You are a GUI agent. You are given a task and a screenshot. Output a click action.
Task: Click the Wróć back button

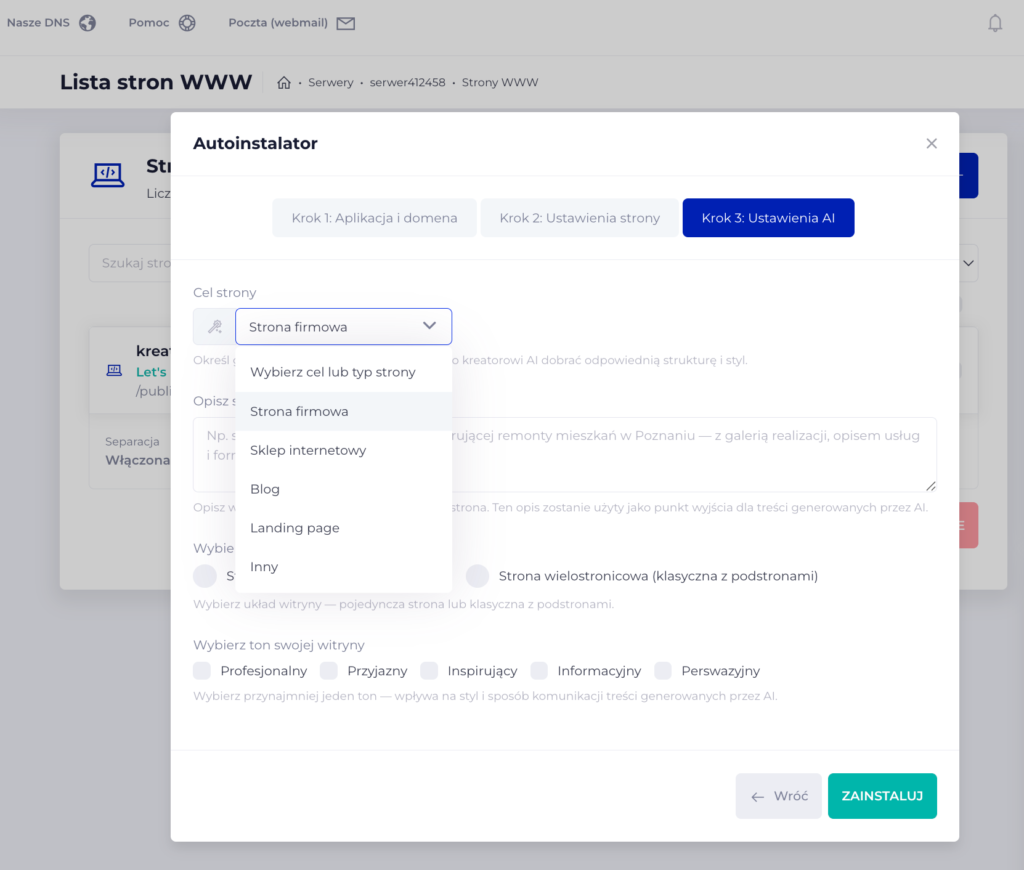pyautogui.click(x=778, y=796)
